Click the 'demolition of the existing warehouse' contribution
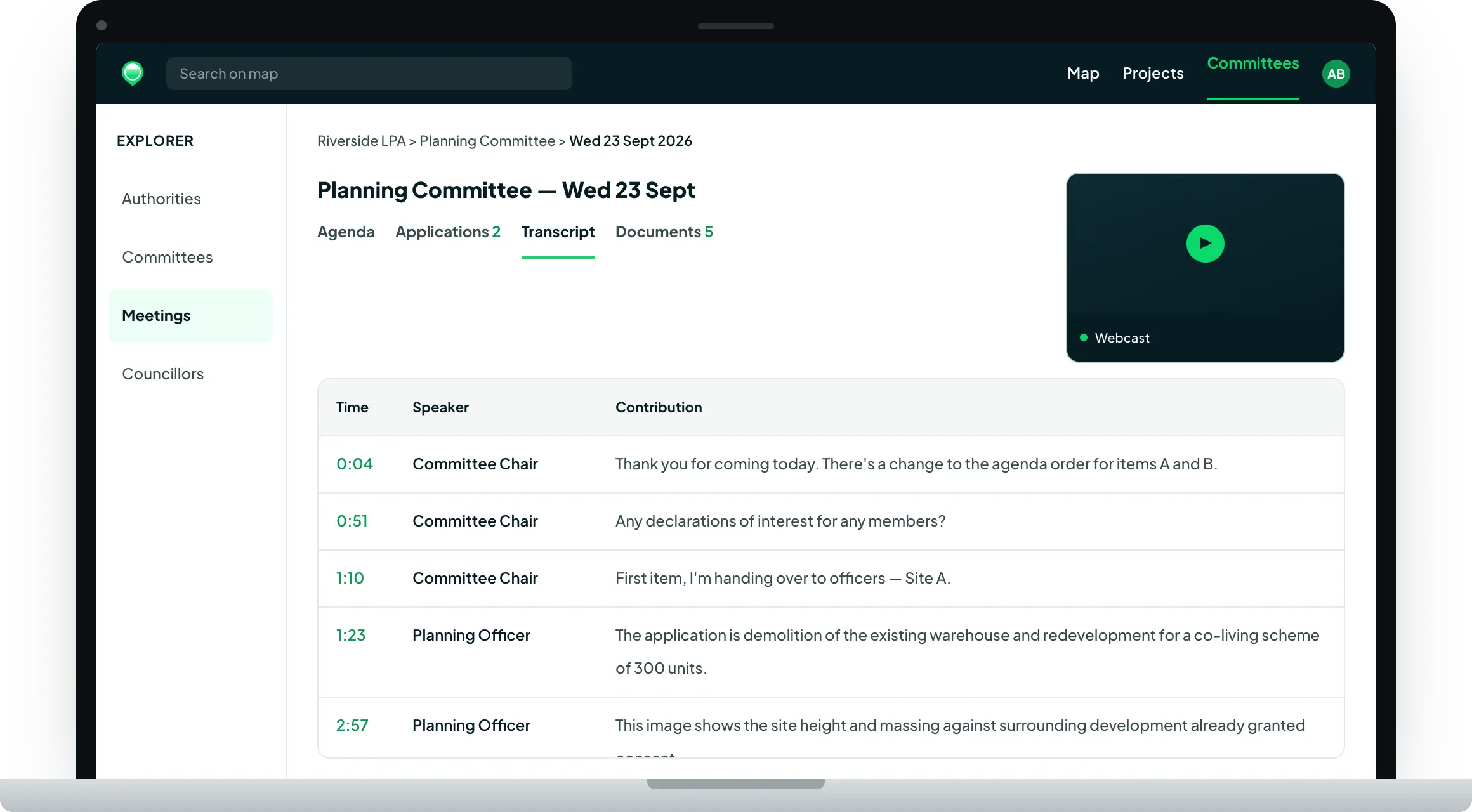Screen dimensions: 1472x812 click(x=968, y=652)
